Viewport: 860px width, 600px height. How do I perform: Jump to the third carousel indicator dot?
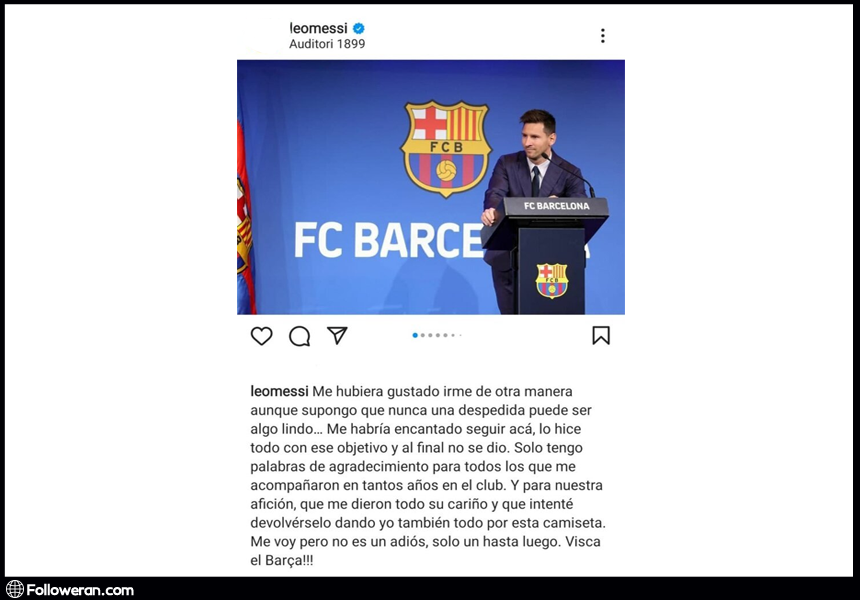(430, 335)
